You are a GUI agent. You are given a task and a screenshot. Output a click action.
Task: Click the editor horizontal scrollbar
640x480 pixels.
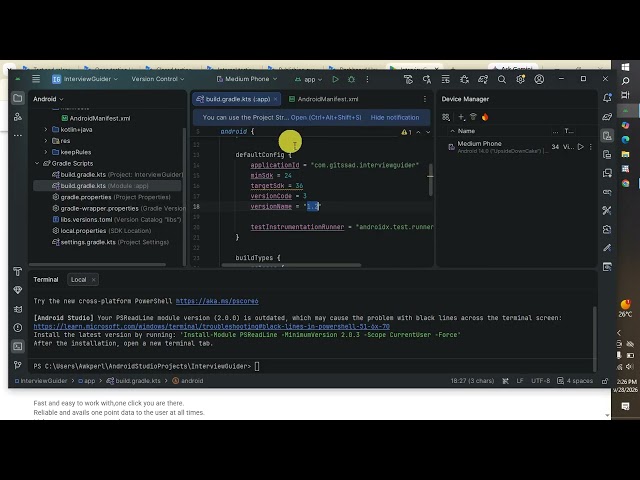291,265
